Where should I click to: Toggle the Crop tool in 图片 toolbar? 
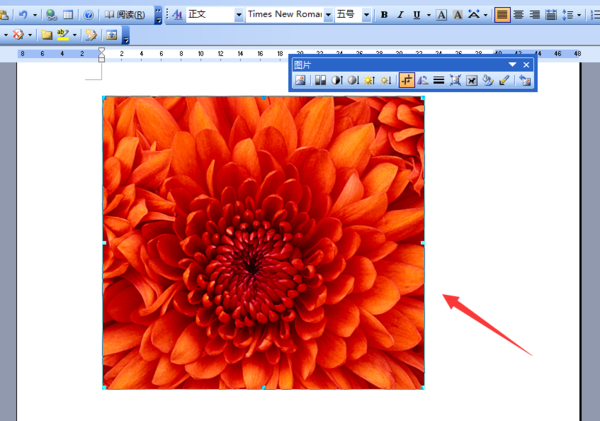pyautogui.click(x=406, y=80)
